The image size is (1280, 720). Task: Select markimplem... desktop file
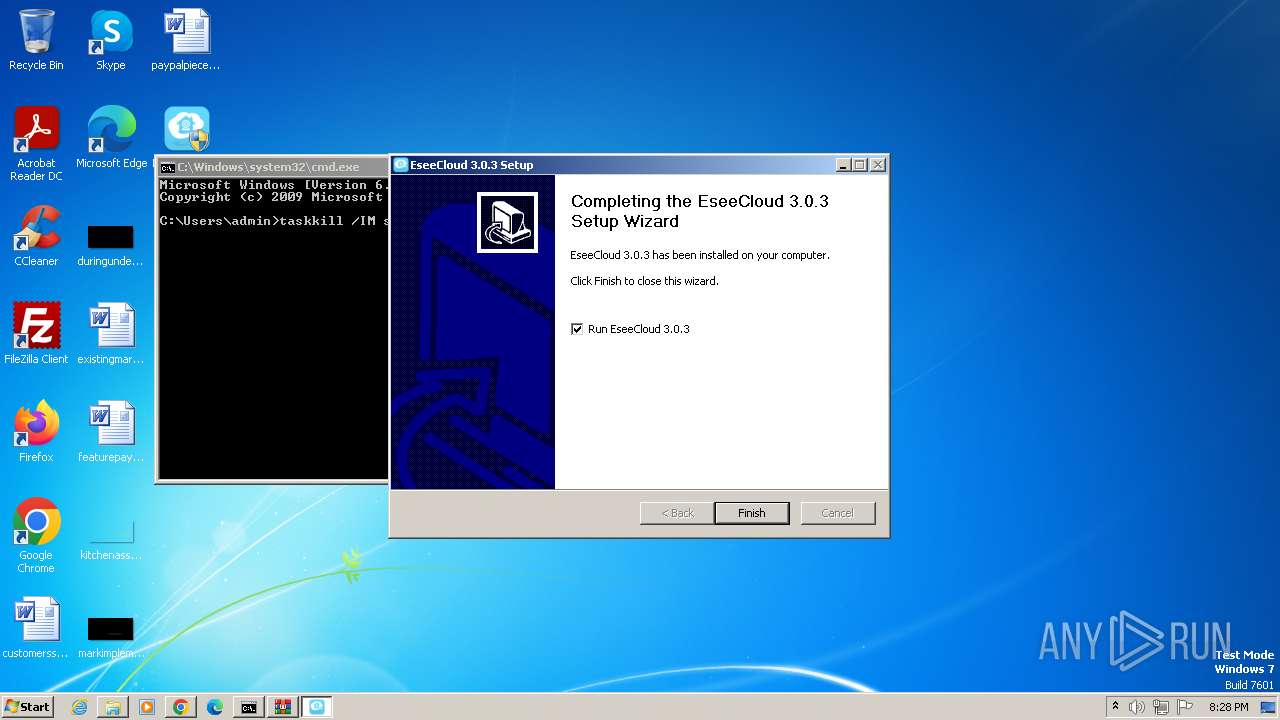pos(111,636)
